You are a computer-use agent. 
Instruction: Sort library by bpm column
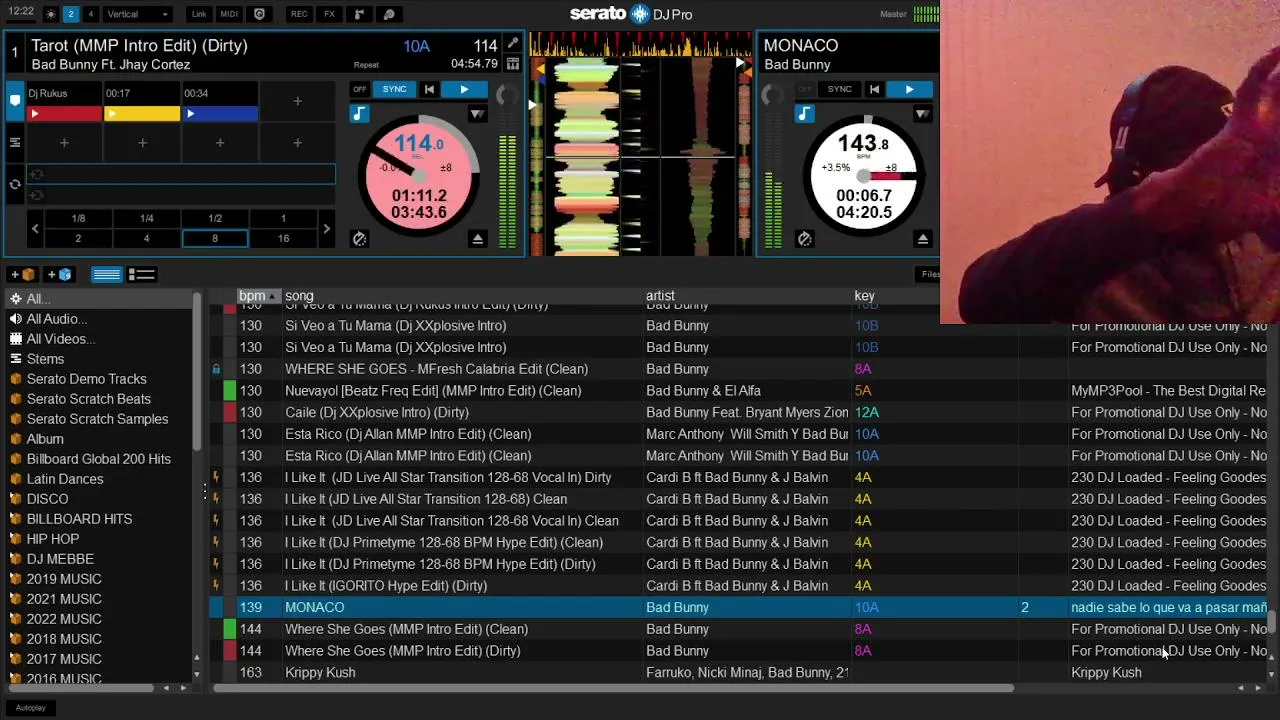(257, 296)
